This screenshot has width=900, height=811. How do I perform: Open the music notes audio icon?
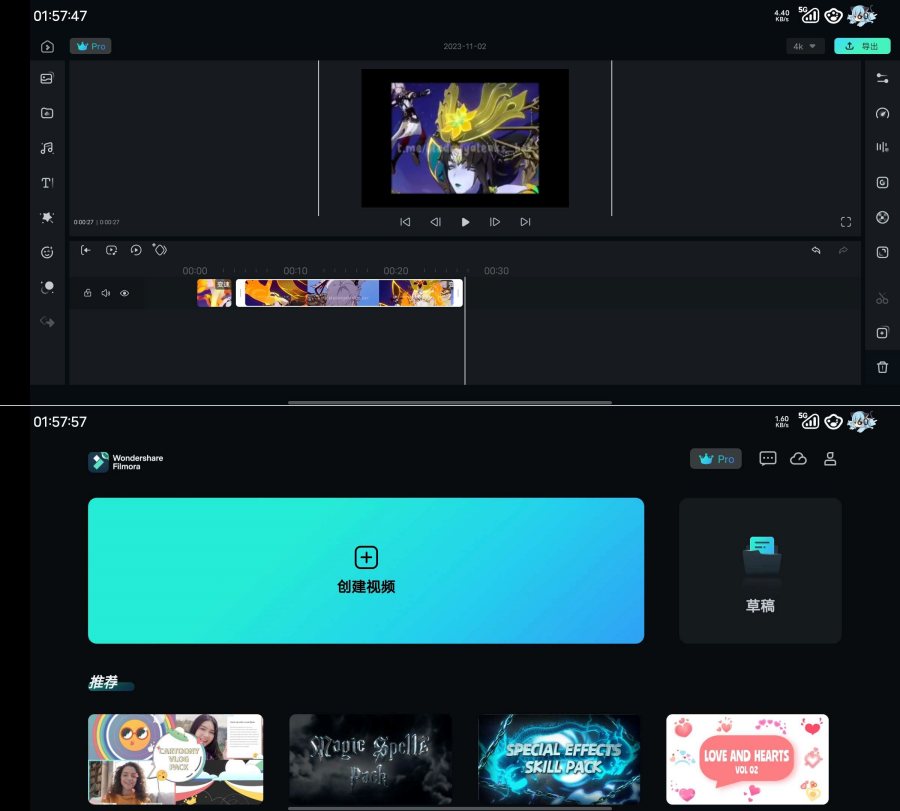pos(47,148)
